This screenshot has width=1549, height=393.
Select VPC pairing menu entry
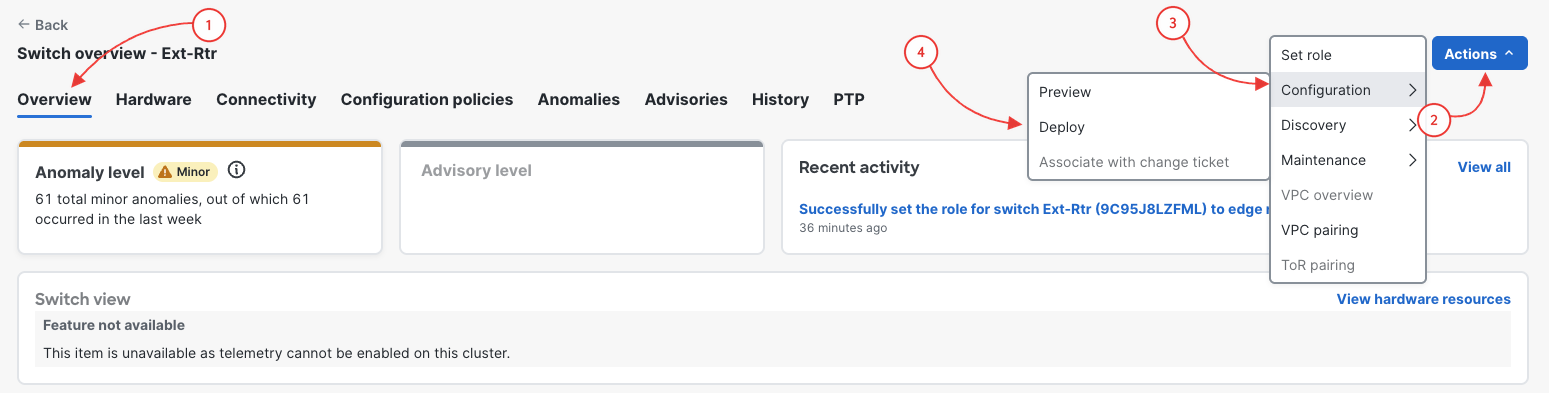pos(1347,230)
